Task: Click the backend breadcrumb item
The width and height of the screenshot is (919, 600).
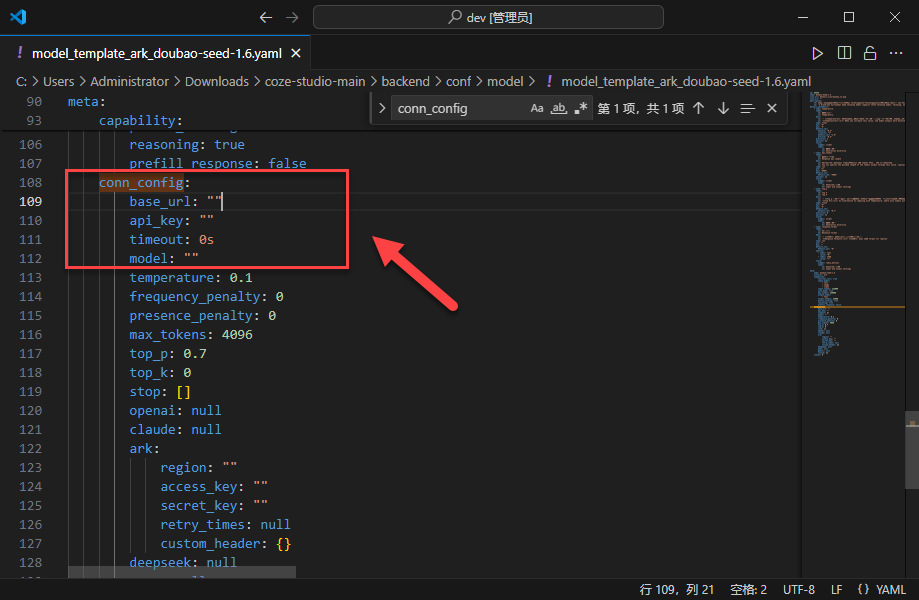Action: (x=404, y=81)
